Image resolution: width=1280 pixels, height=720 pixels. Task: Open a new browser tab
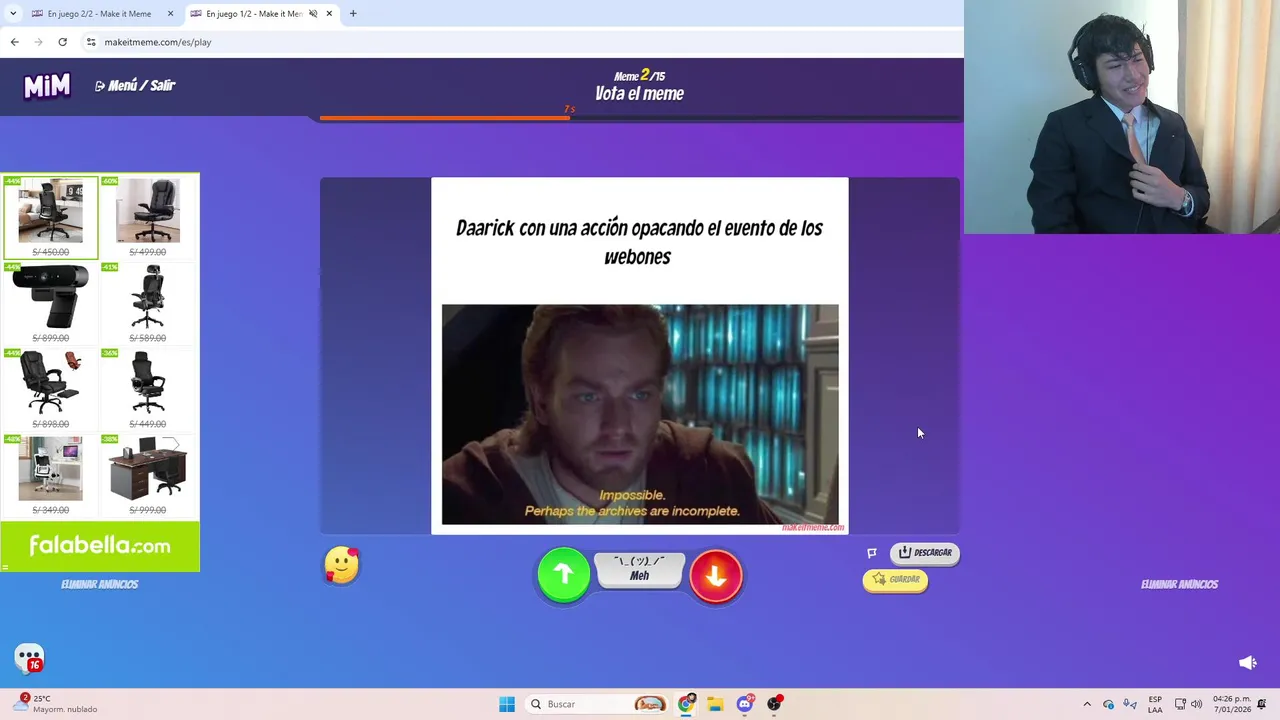click(353, 14)
